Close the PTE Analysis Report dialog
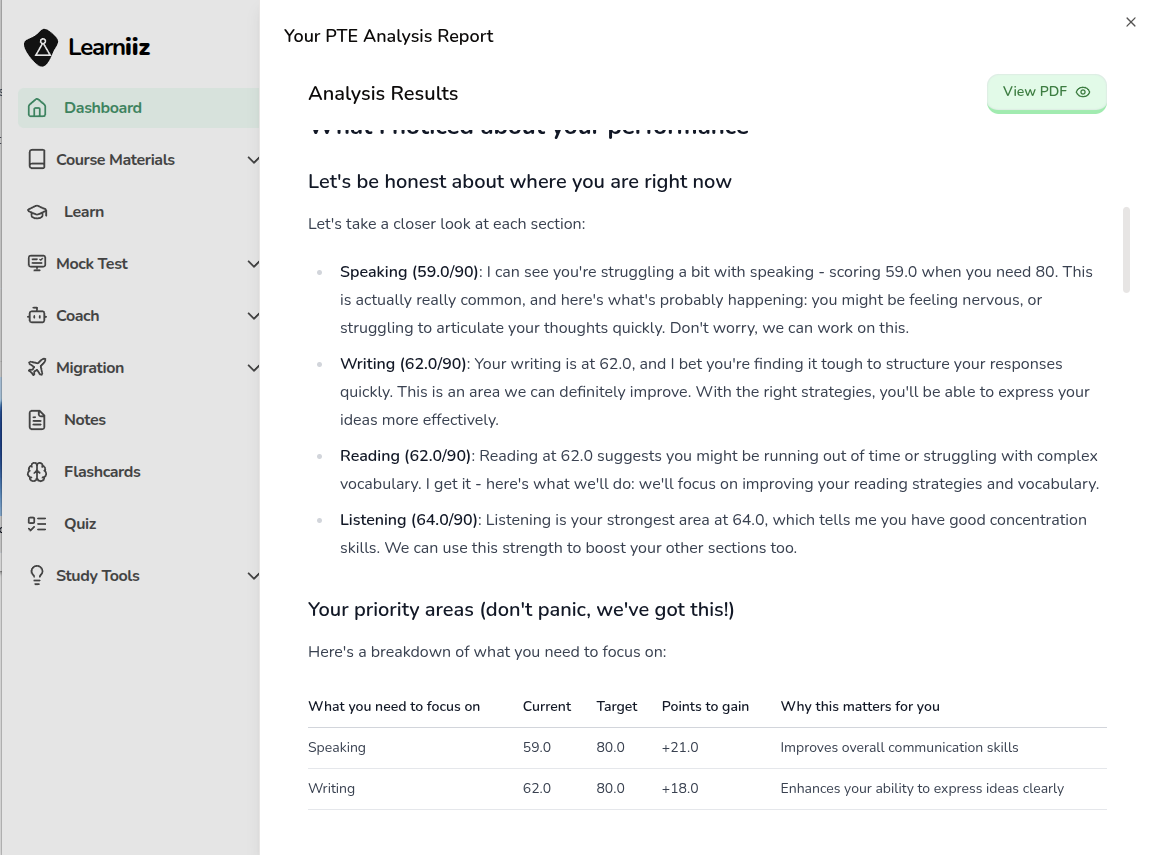Image resolution: width=1154 pixels, height=855 pixels. click(x=1131, y=21)
